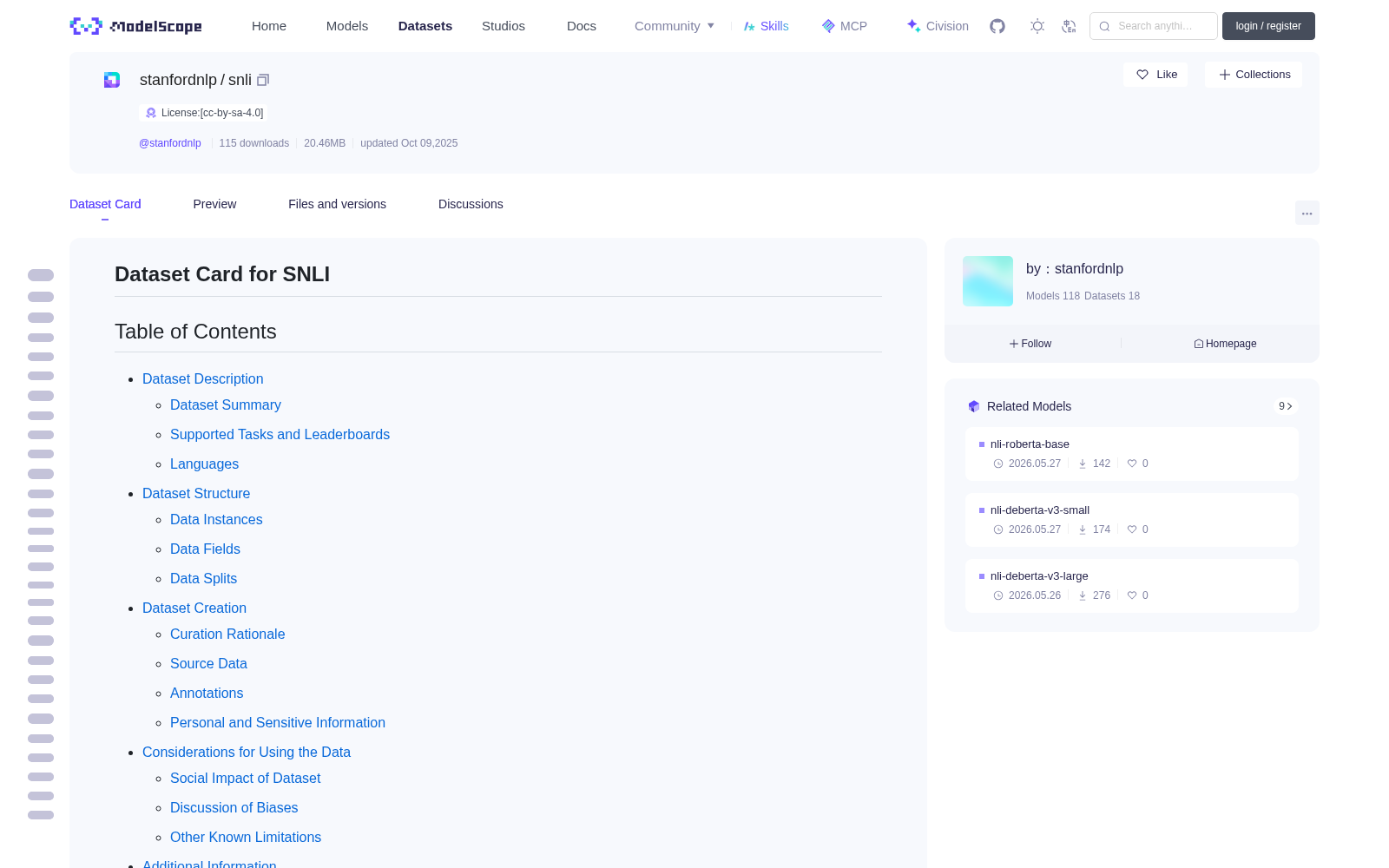1389x868 pixels.
Task: Expand Related Models via the 9 chevron
Action: pyautogui.click(x=1286, y=406)
